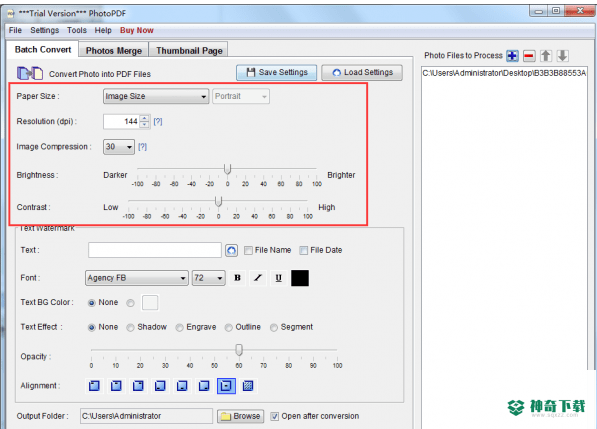
Task: Reset watermark text with the circular arrow icon
Action: [231, 250]
